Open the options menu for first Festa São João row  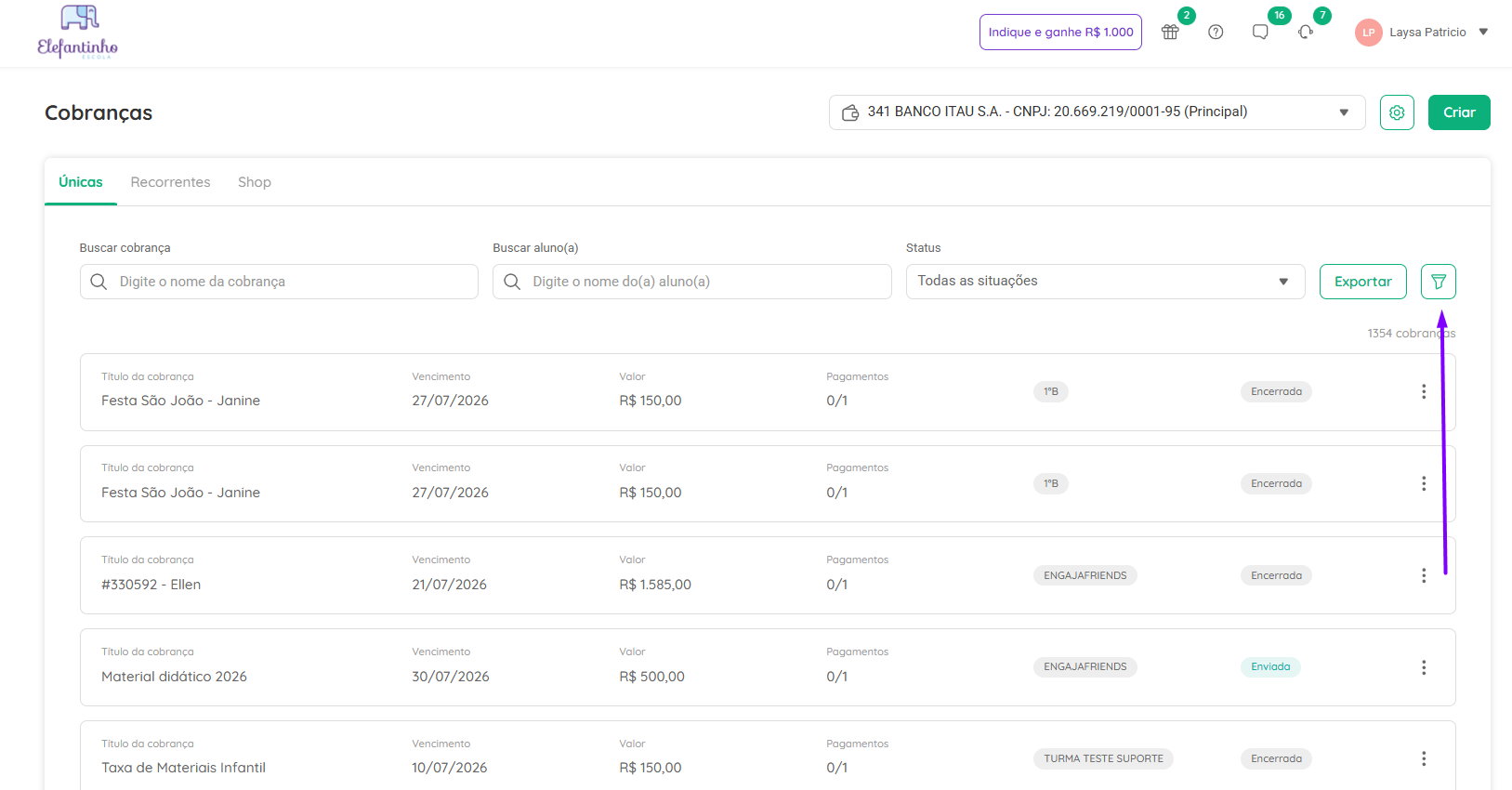1424,392
